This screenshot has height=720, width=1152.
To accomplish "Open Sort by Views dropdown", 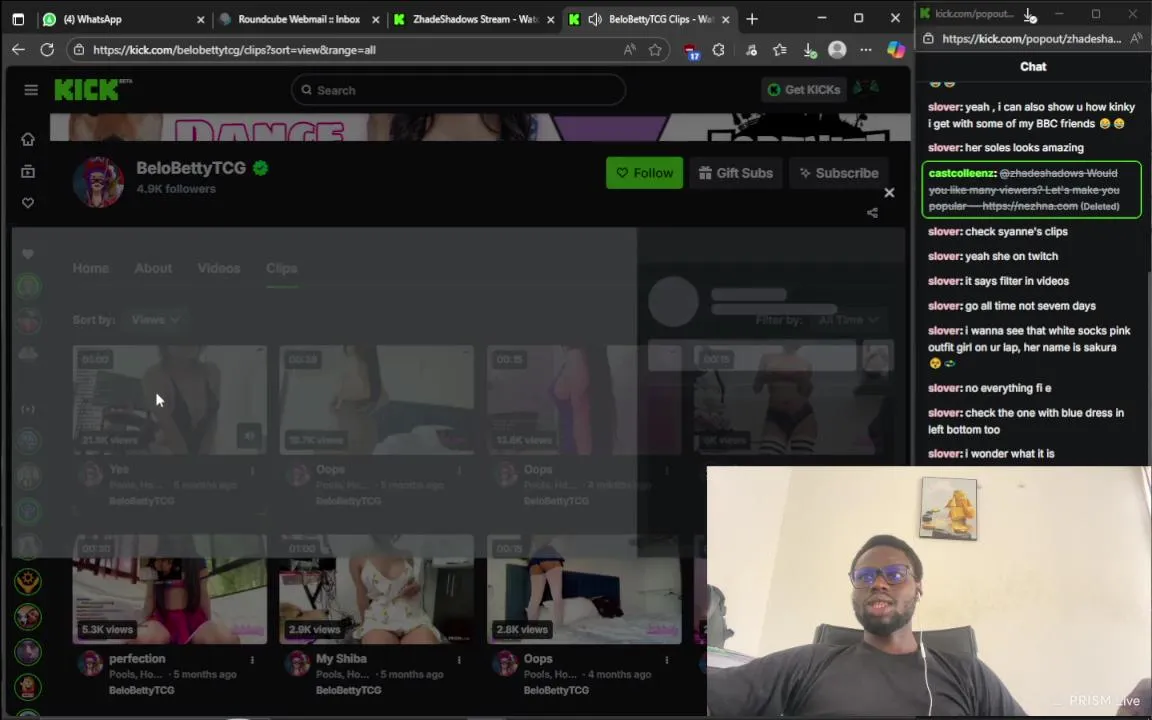I will point(155,320).
